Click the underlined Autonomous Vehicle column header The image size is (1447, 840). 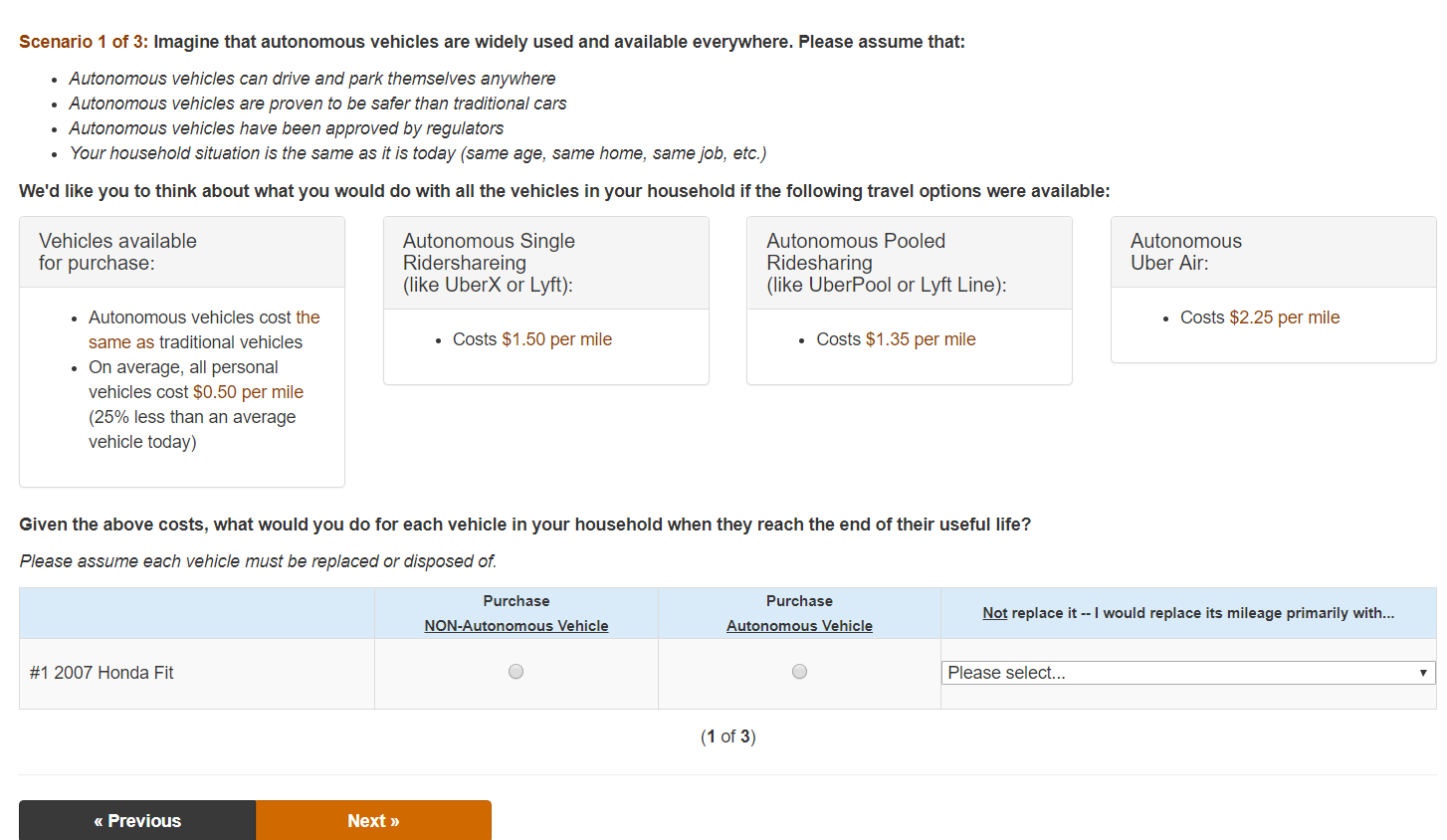[x=799, y=626]
